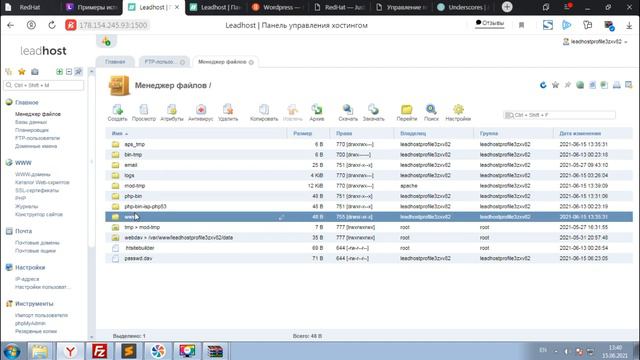
Task: Switch to Underscores browser tab
Action: pyautogui.click(x=463, y=7)
